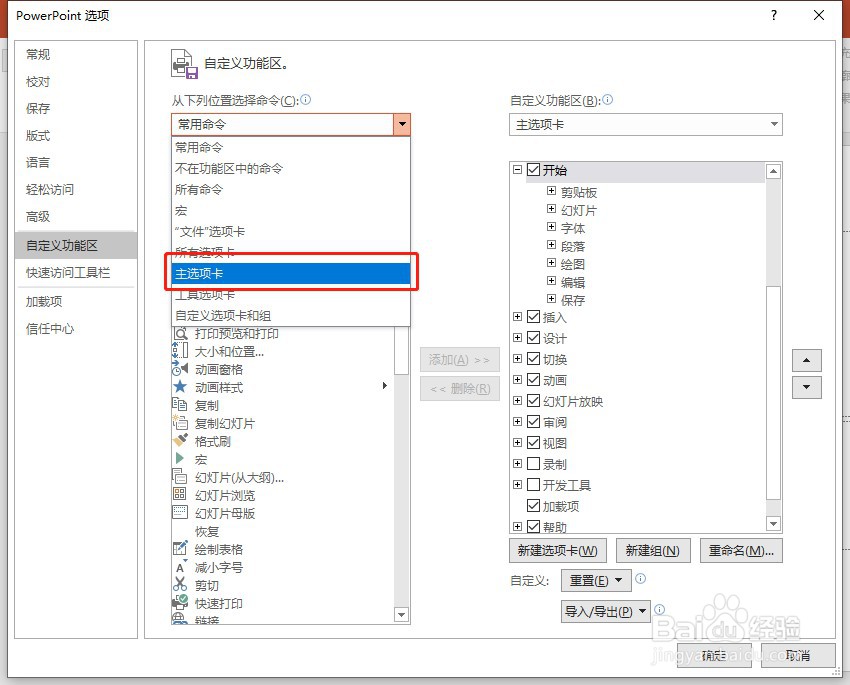The height and width of the screenshot is (685, 850).
Task: Expand the 剪贴板 group node
Action: click(x=551, y=191)
